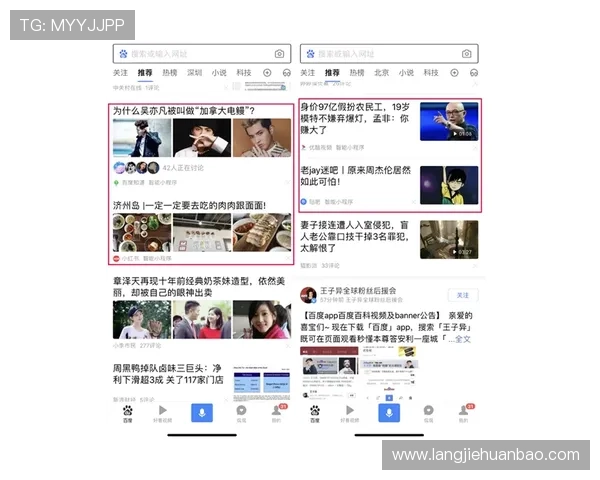
Task: Switch to 关注 tab on left phone
Action: click(x=120, y=73)
